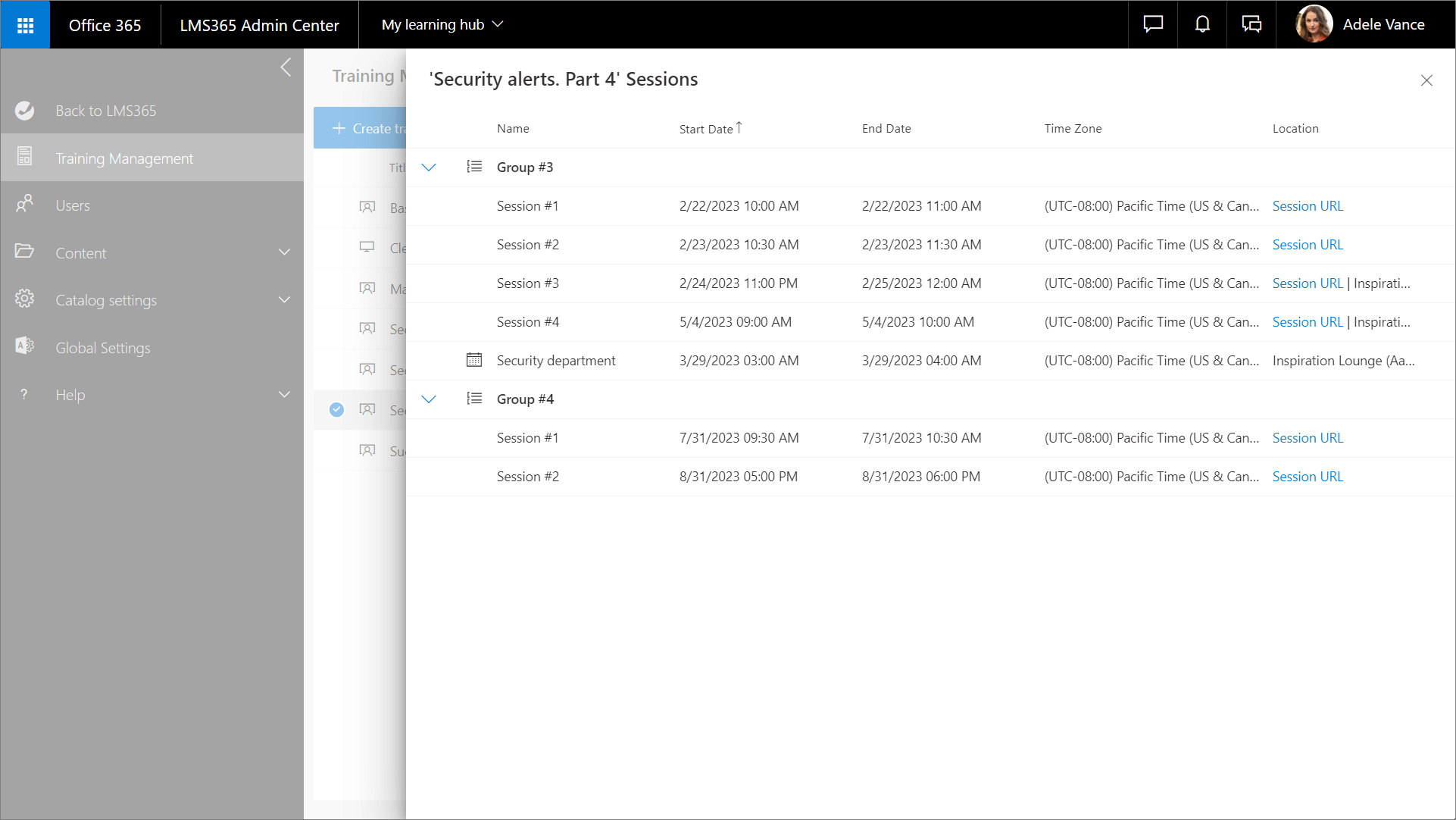Click the notifications bell icon
Screen dimensions: 1456x820
point(1202,25)
